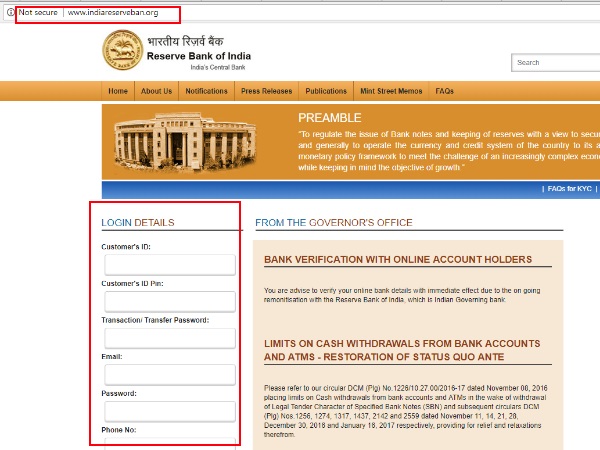
Task: Open the Press Releases menu item
Action: click(266, 91)
